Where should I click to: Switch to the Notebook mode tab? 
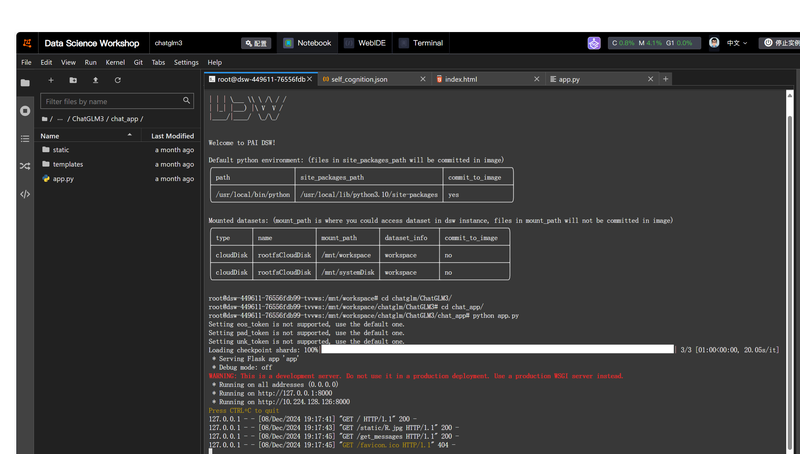(308, 43)
